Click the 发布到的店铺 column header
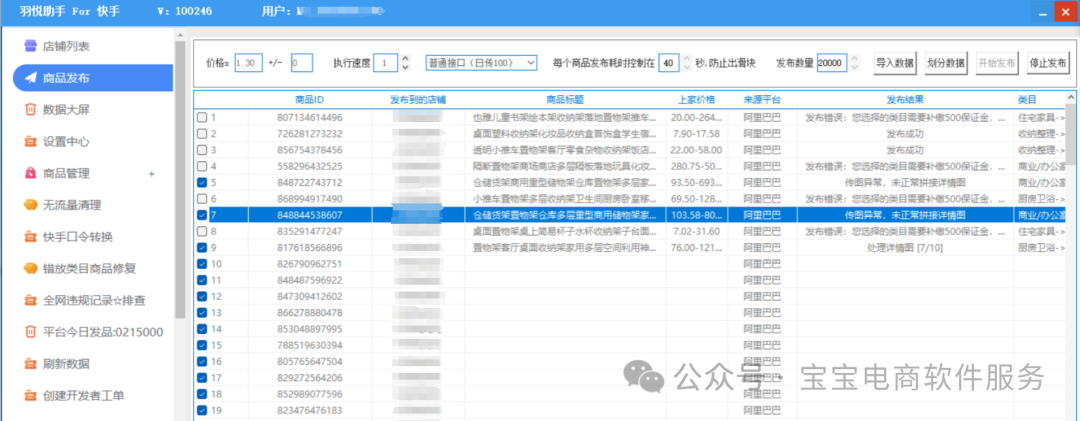This screenshot has height=421, width=1080. coord(417,100)
